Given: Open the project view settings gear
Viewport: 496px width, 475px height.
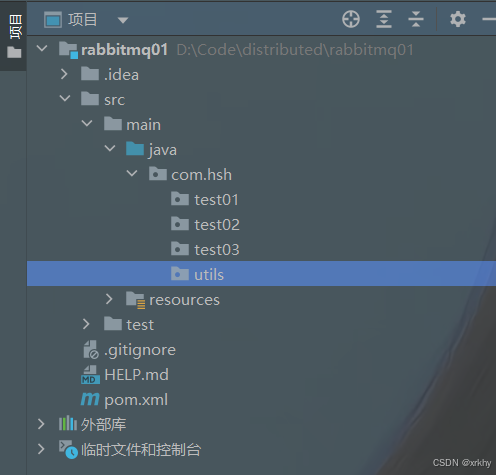Looking at the screenshot, I should click(458, 19).
